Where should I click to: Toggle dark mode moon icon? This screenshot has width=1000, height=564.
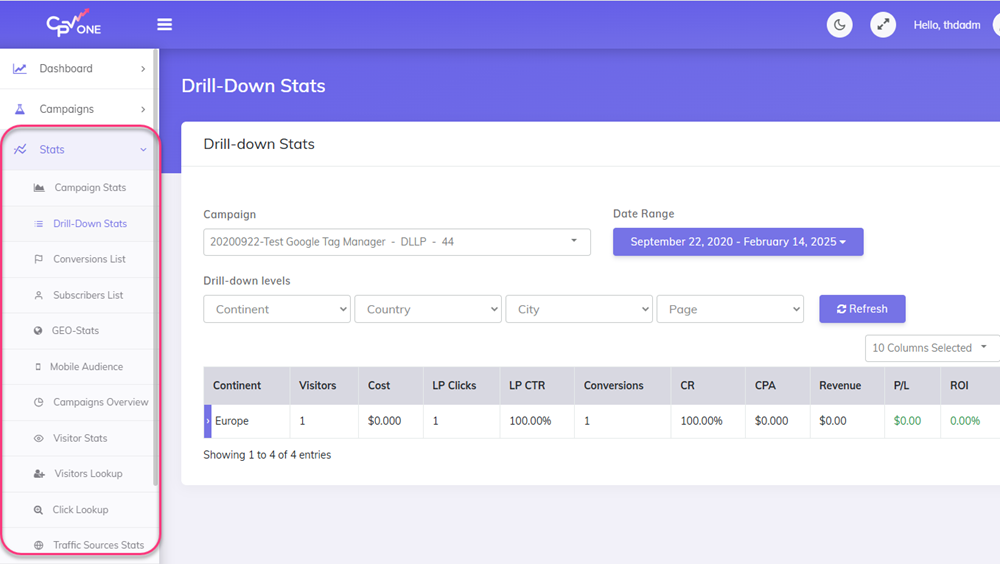point(840,25)
